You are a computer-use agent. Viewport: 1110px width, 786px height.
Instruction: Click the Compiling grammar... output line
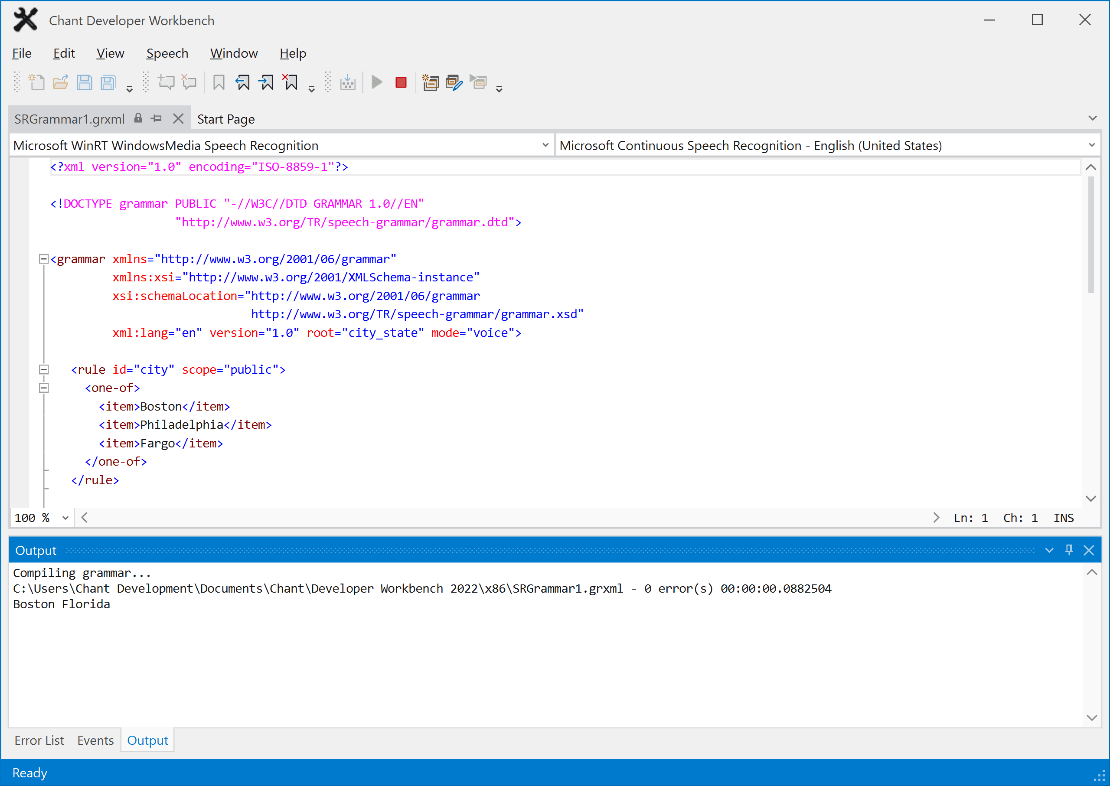pos(82,573)
